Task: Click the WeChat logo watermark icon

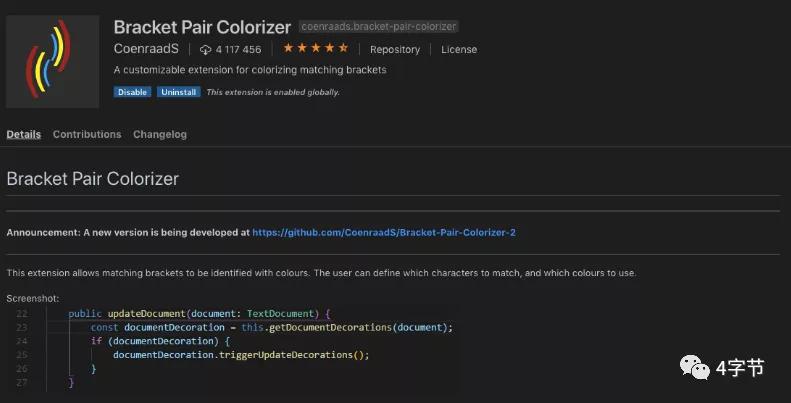Action: (x=695, y=367)
